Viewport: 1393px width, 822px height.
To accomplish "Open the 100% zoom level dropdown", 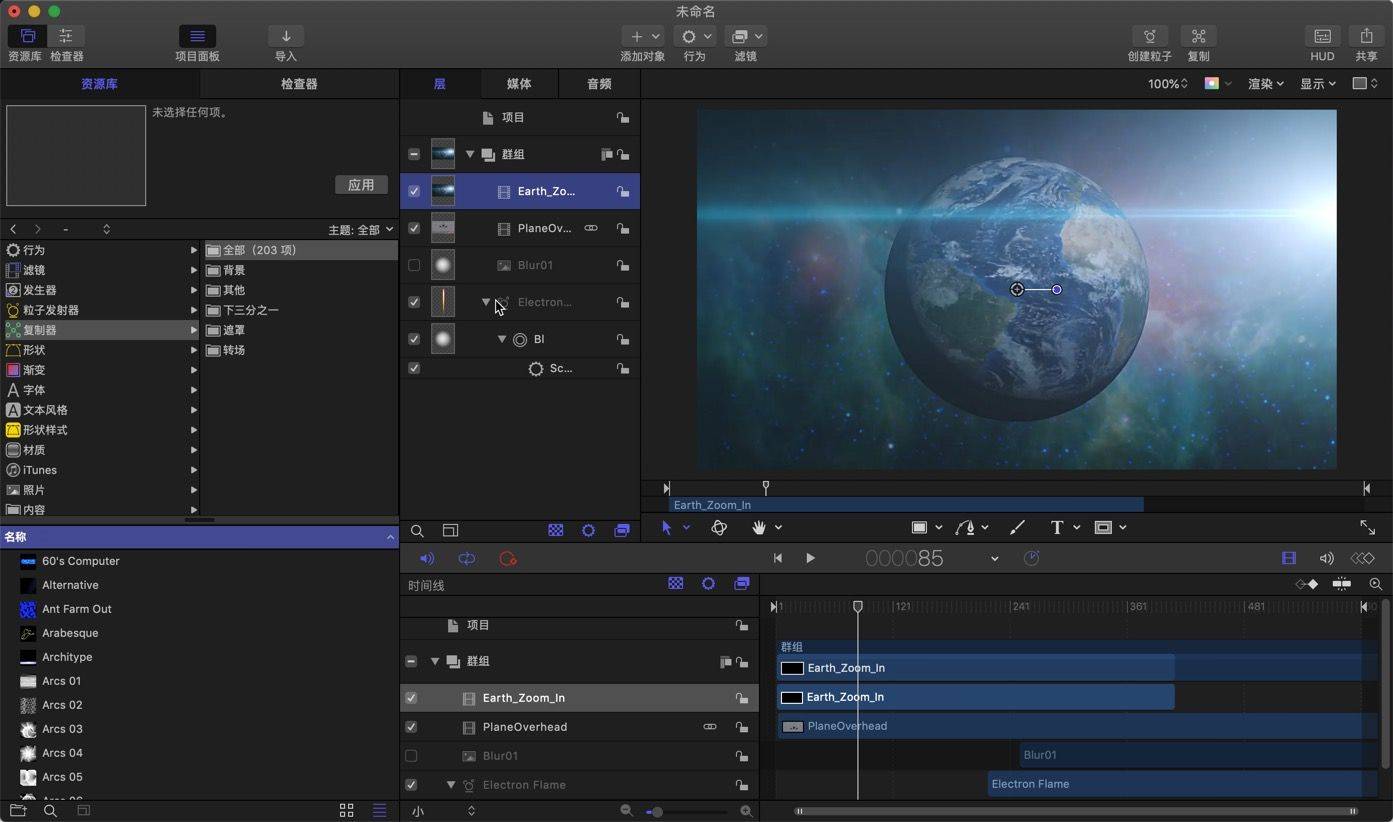I will (1165, 84).
